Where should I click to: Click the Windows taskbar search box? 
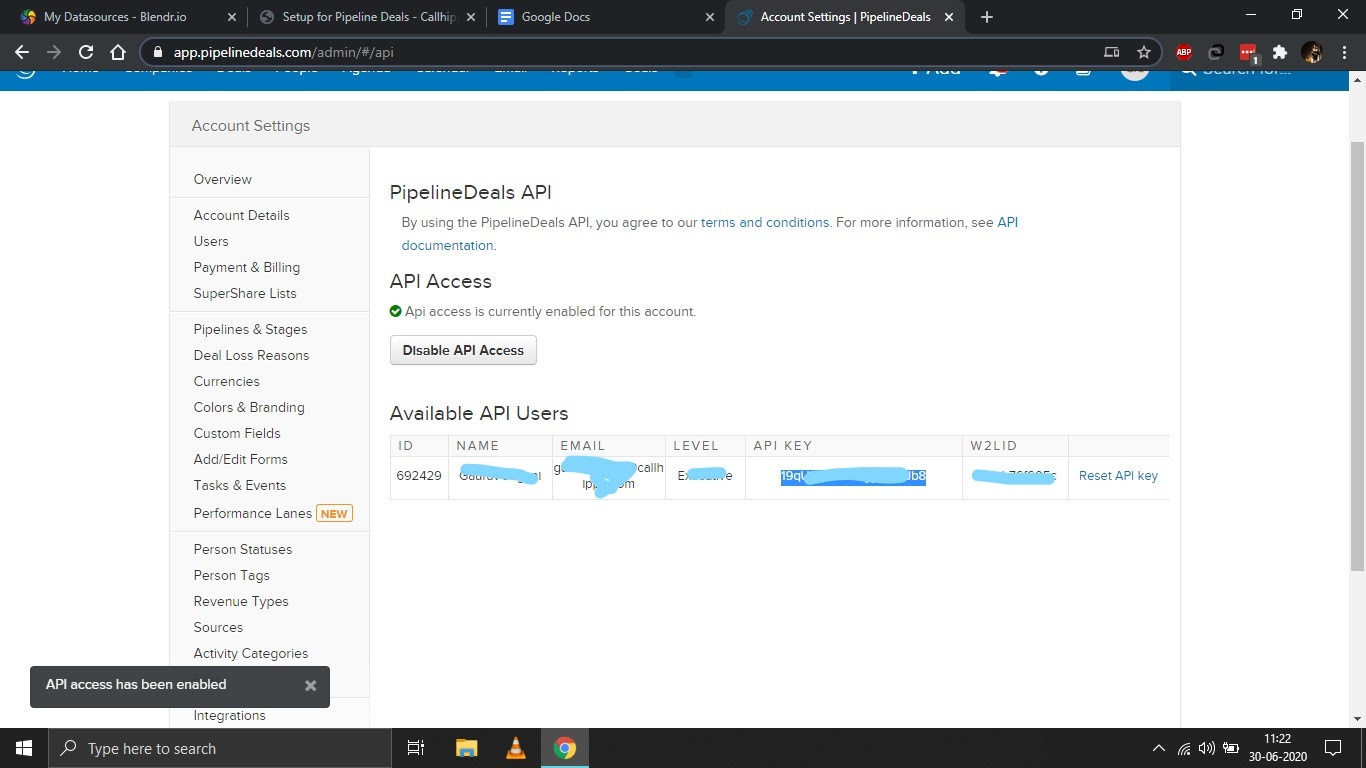(x=218, y=748)
